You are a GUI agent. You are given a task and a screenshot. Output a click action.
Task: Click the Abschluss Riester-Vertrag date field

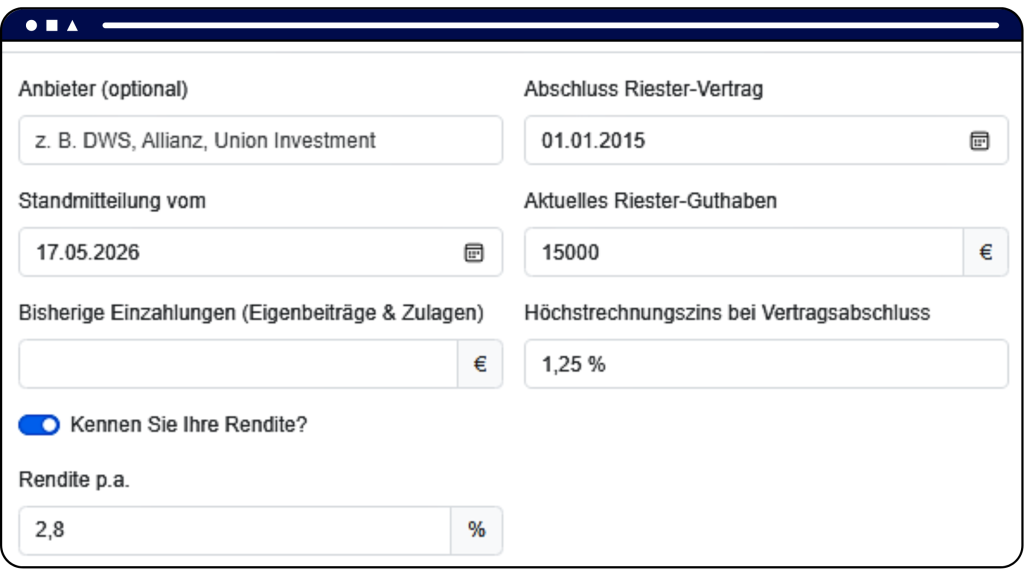[766, 140]
